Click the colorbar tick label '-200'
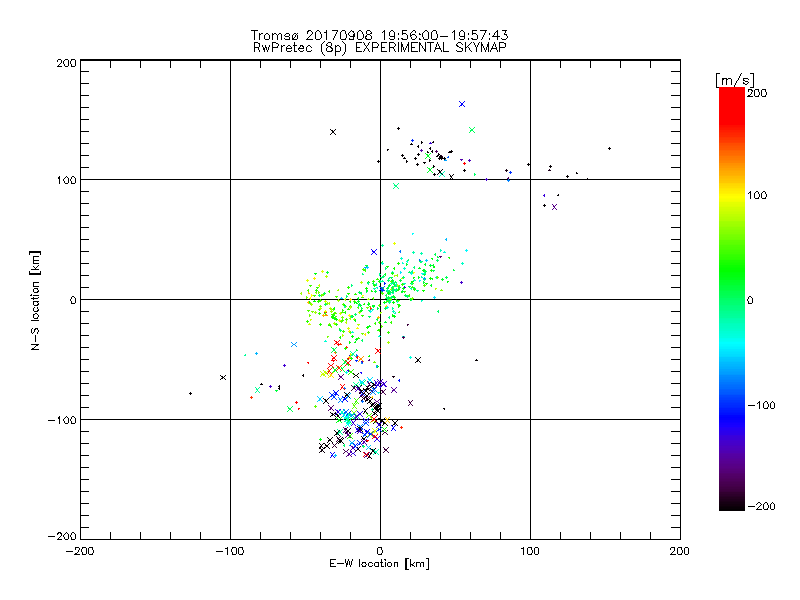The height and width of the screenshot is (600, 800). click(761, 506)
